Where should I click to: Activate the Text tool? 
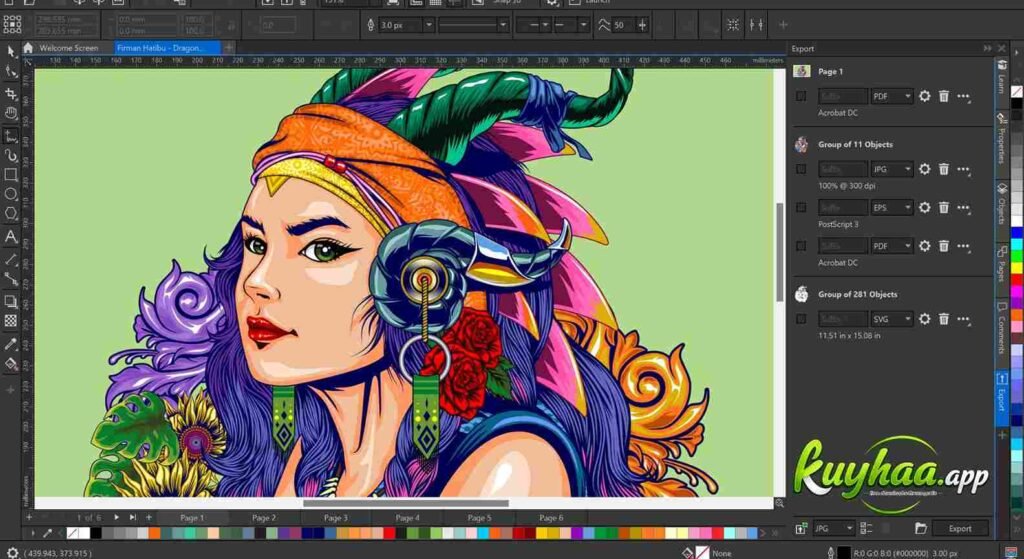tap(10, 236)
